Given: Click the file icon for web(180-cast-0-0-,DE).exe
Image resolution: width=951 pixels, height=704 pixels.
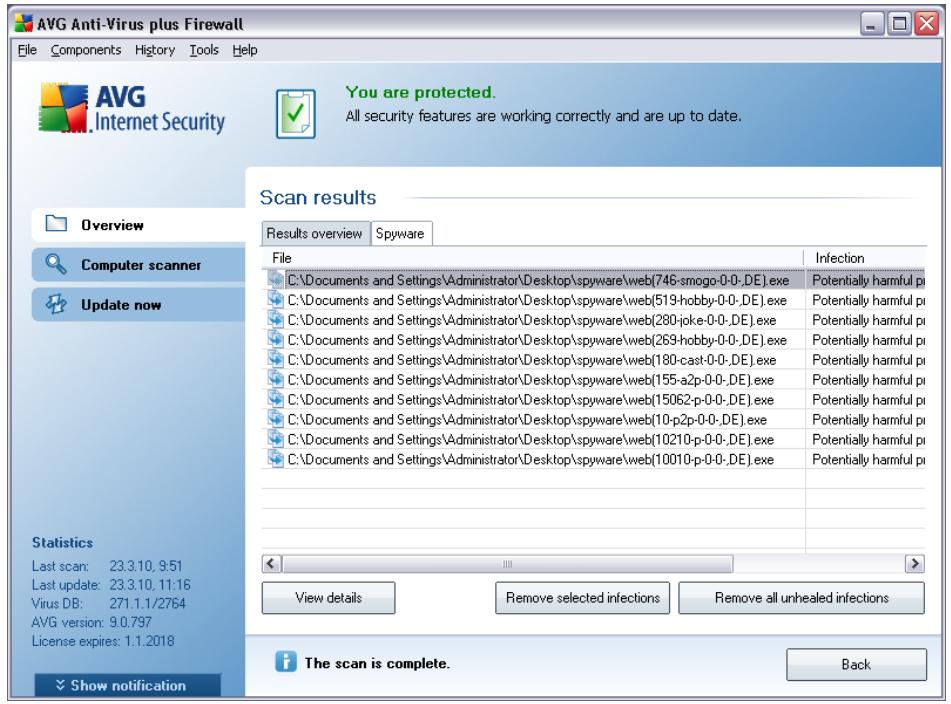Looking at the screenshot, I should point(275,360).
